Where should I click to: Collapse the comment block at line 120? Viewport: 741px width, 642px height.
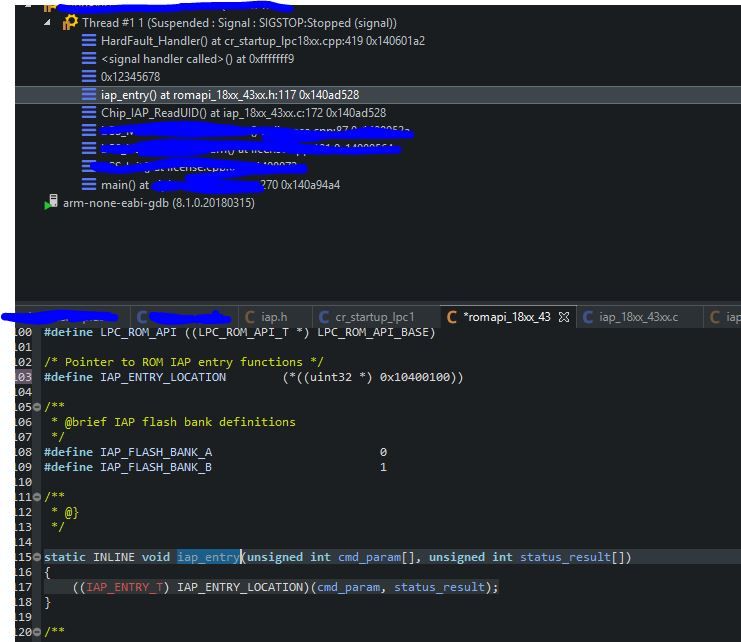click(37, 632)
